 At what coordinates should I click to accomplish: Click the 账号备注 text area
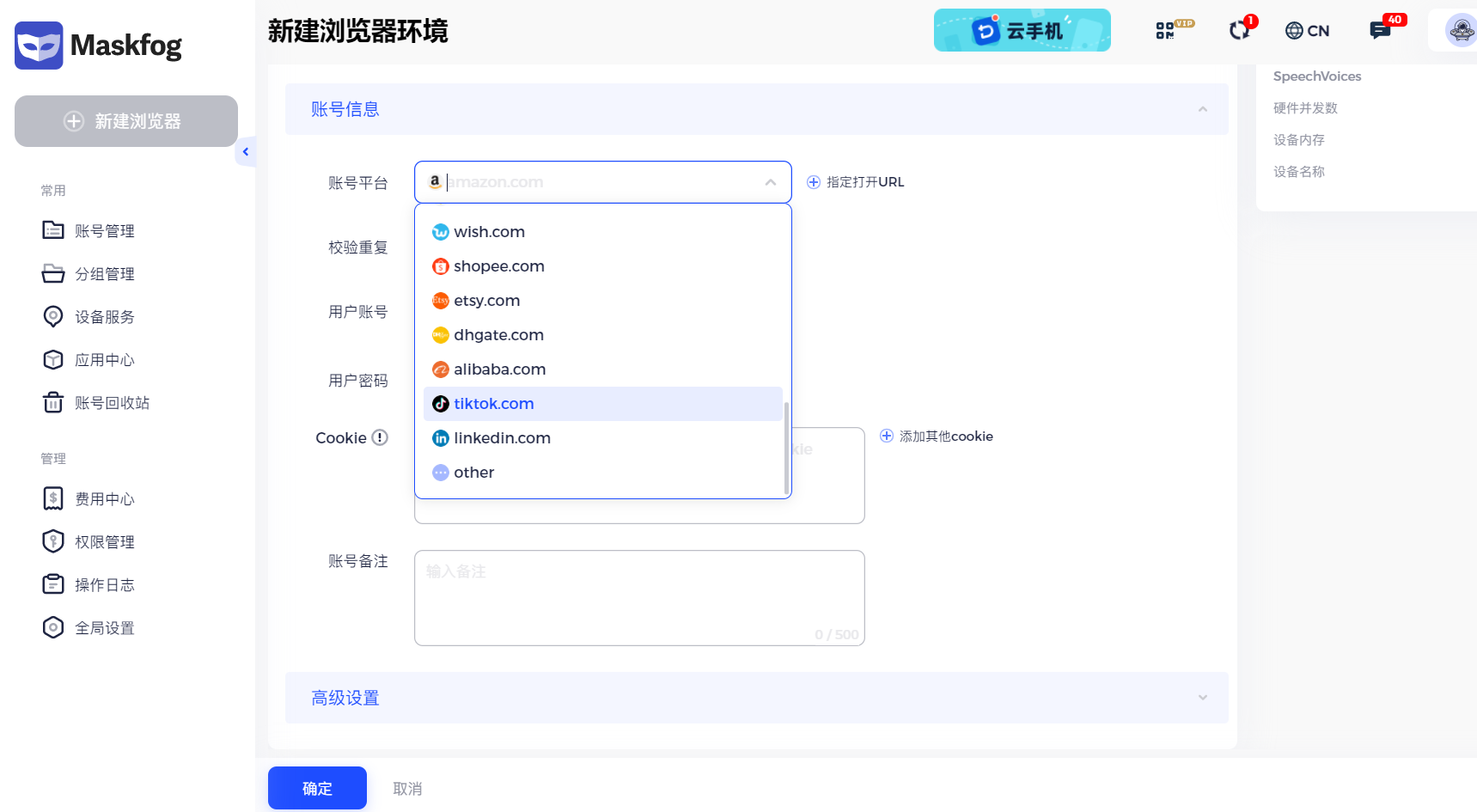[x=639, y=598]
